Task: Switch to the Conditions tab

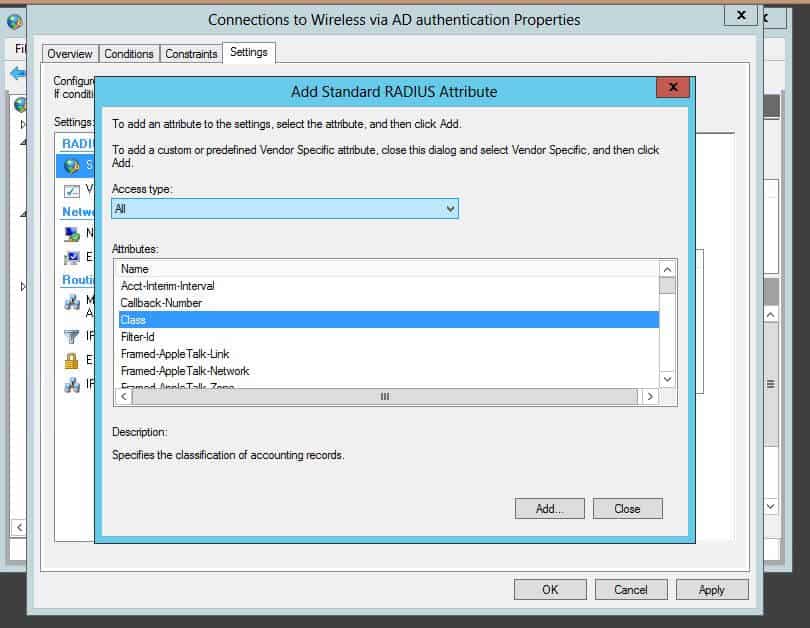Action: (128, 53)
